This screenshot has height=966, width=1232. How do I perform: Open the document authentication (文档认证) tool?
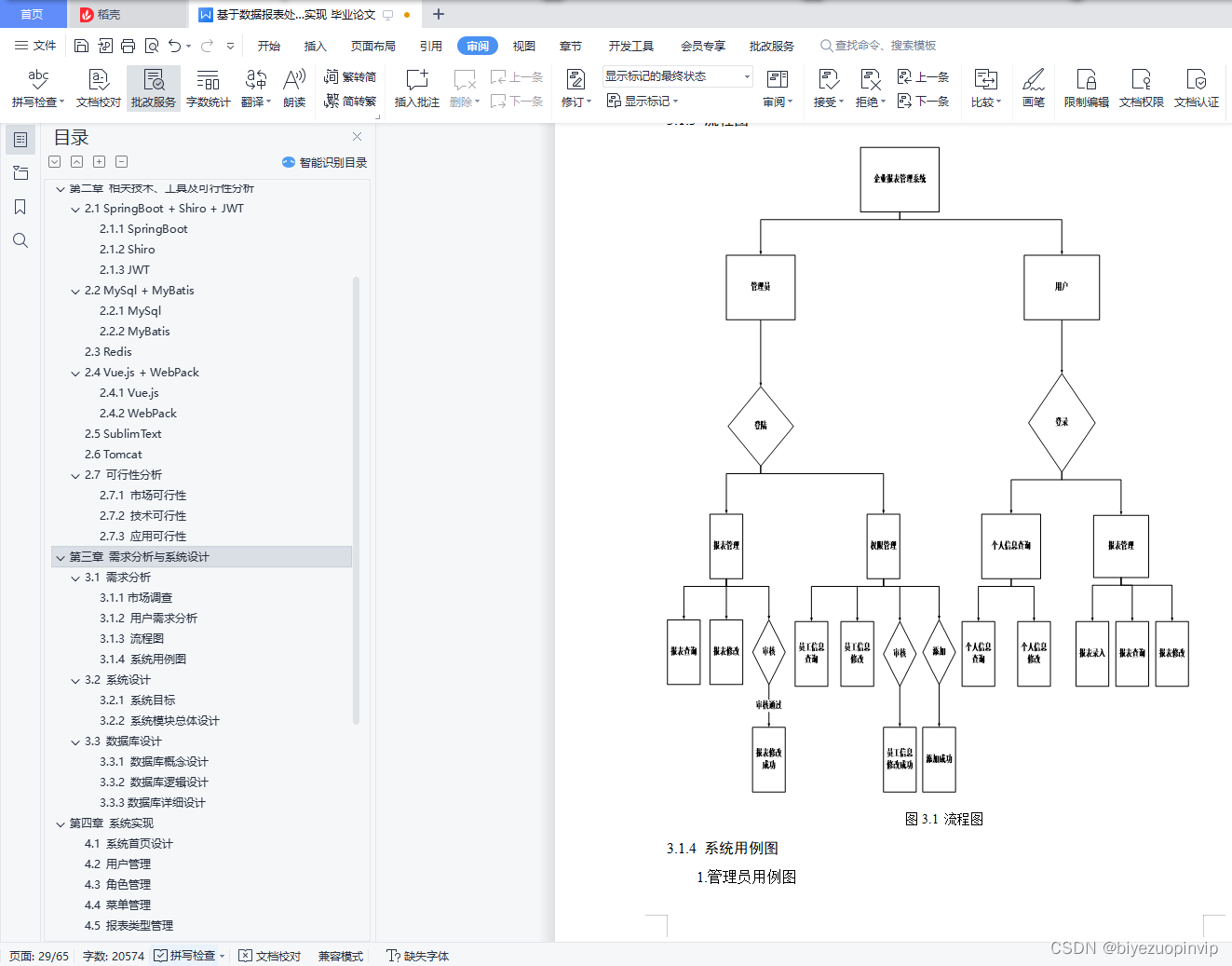[x=1196, y=88]
